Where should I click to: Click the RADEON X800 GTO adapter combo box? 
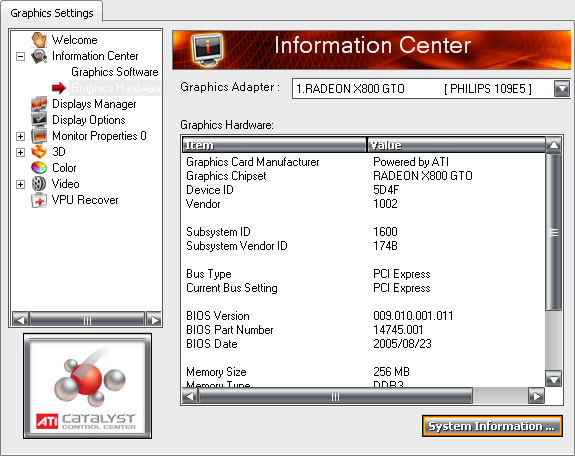click(431, 88)
